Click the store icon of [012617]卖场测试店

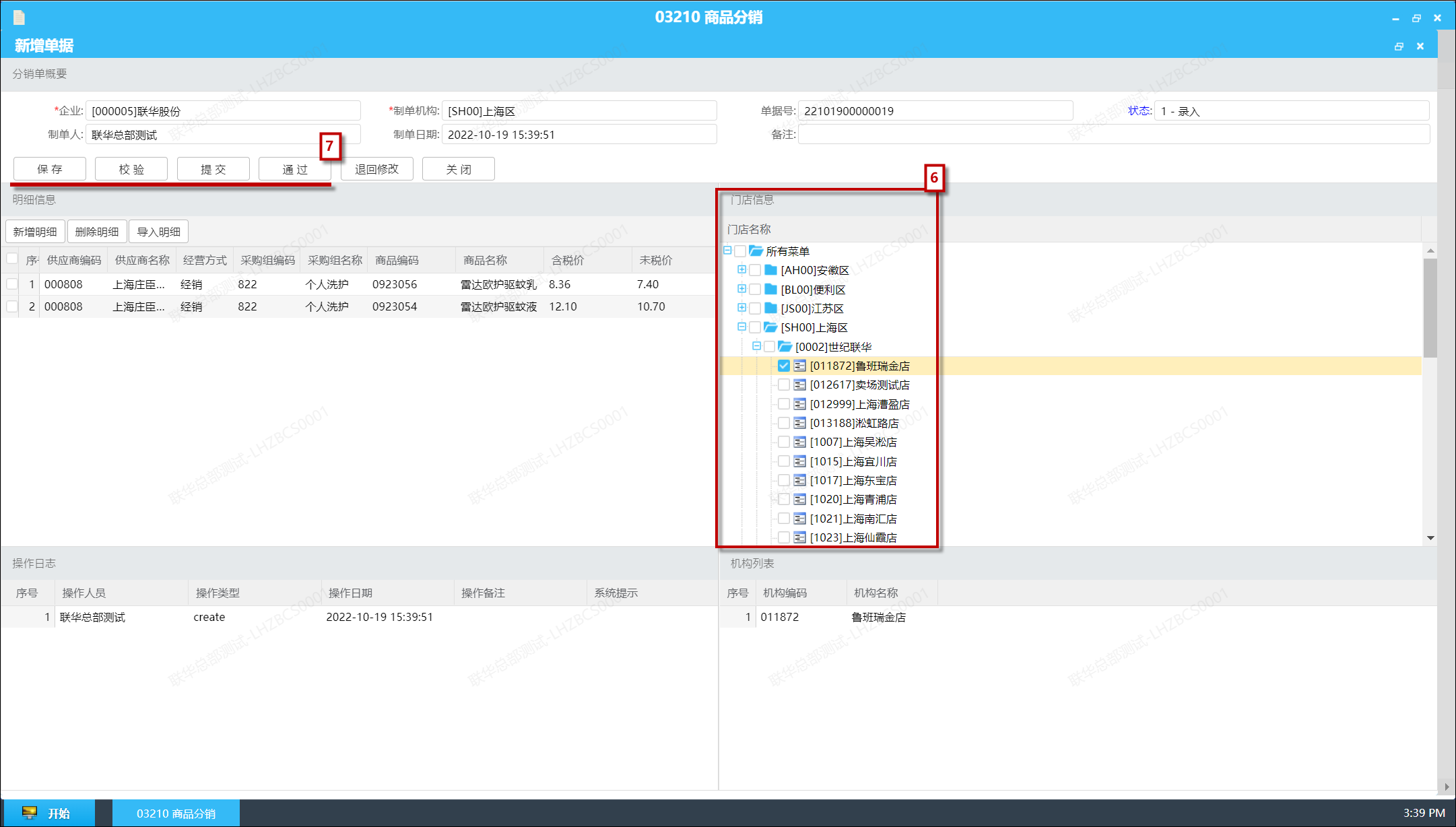[800, 385]
